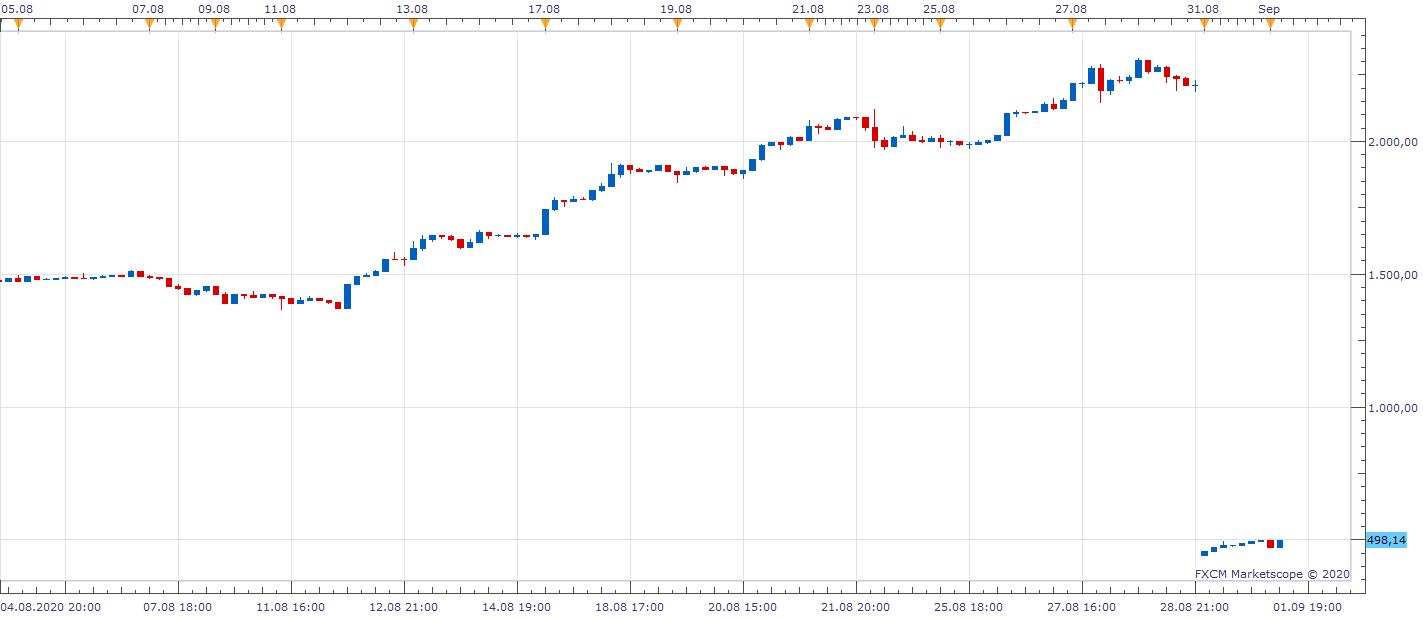Click the orange 05.08 day marker
1423x619 pixels.
coord(17,24)
